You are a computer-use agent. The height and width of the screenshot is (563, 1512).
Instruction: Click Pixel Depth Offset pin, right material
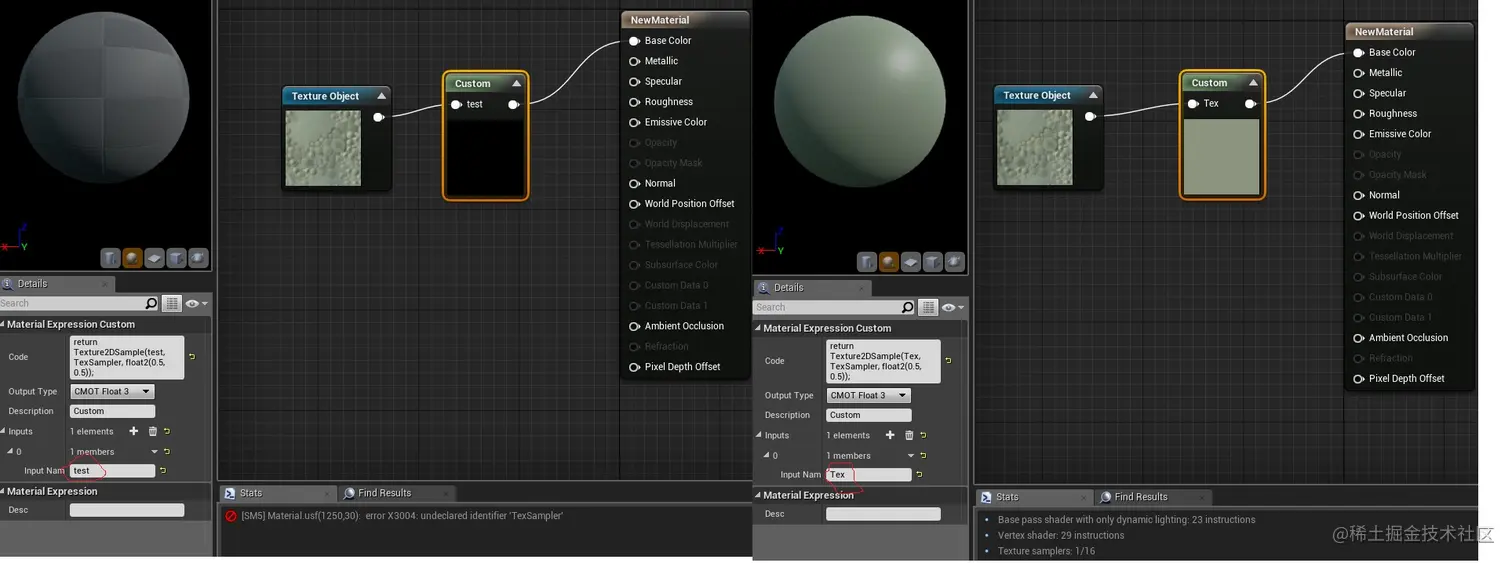[1358, 378]
